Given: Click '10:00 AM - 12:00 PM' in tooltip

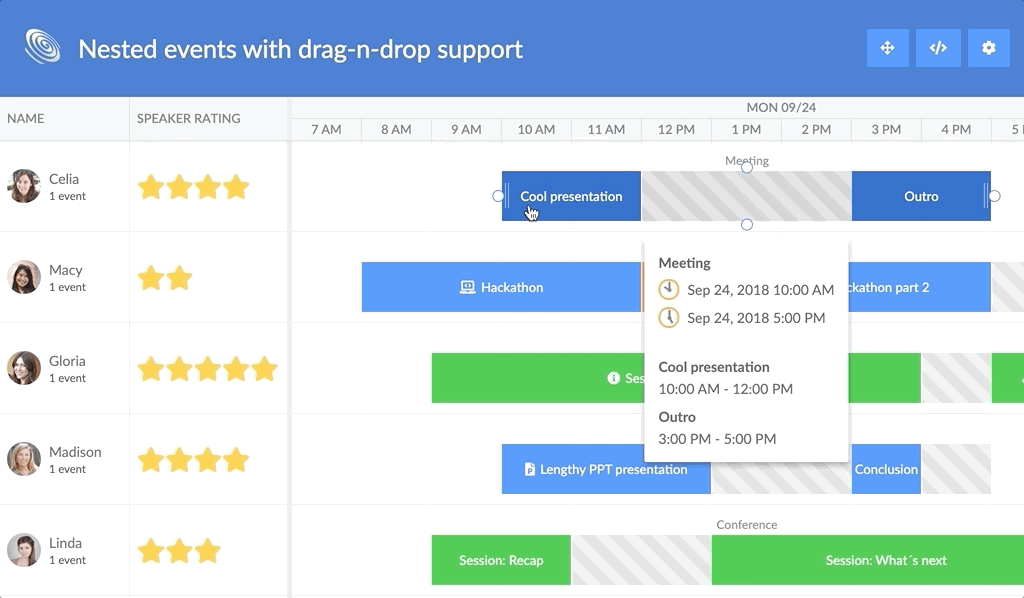Looking at the screenshot, I should point(726,389).
